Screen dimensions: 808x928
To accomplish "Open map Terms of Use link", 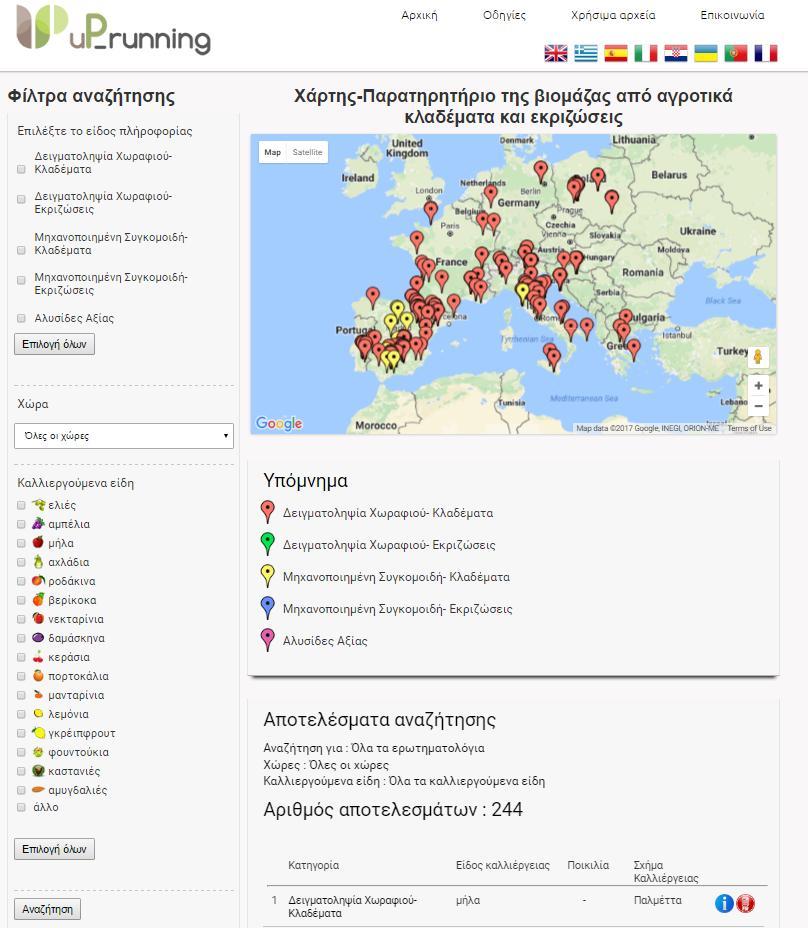I will click(749, 428).
